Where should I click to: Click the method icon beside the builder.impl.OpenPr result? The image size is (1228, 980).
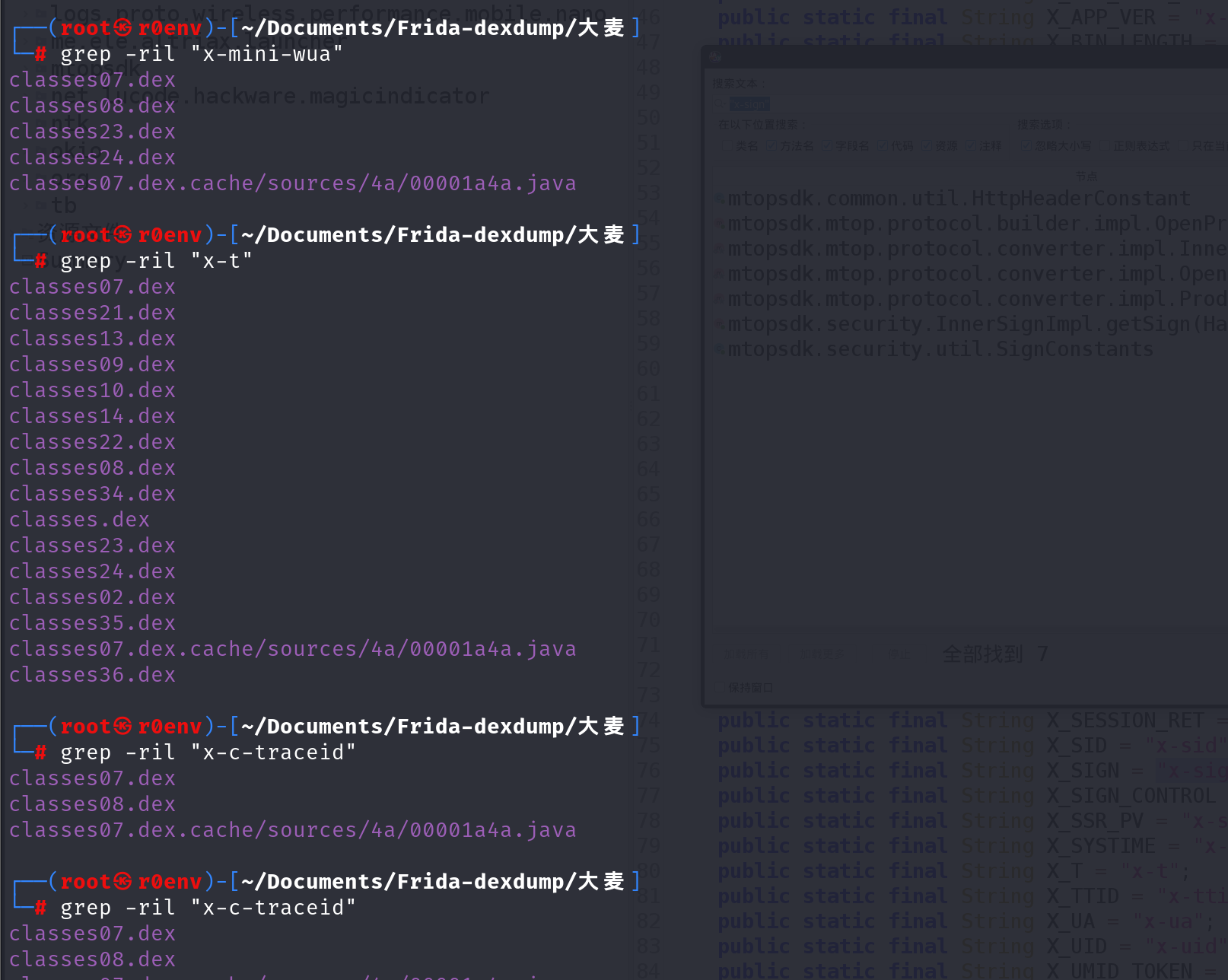pos(720,224)
